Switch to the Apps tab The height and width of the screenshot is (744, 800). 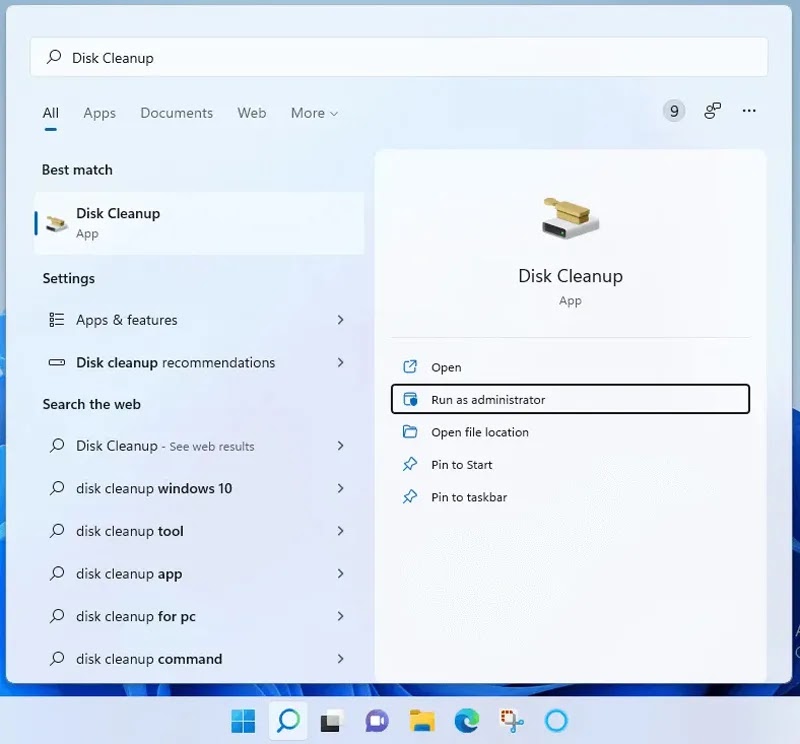coord(99,113)
